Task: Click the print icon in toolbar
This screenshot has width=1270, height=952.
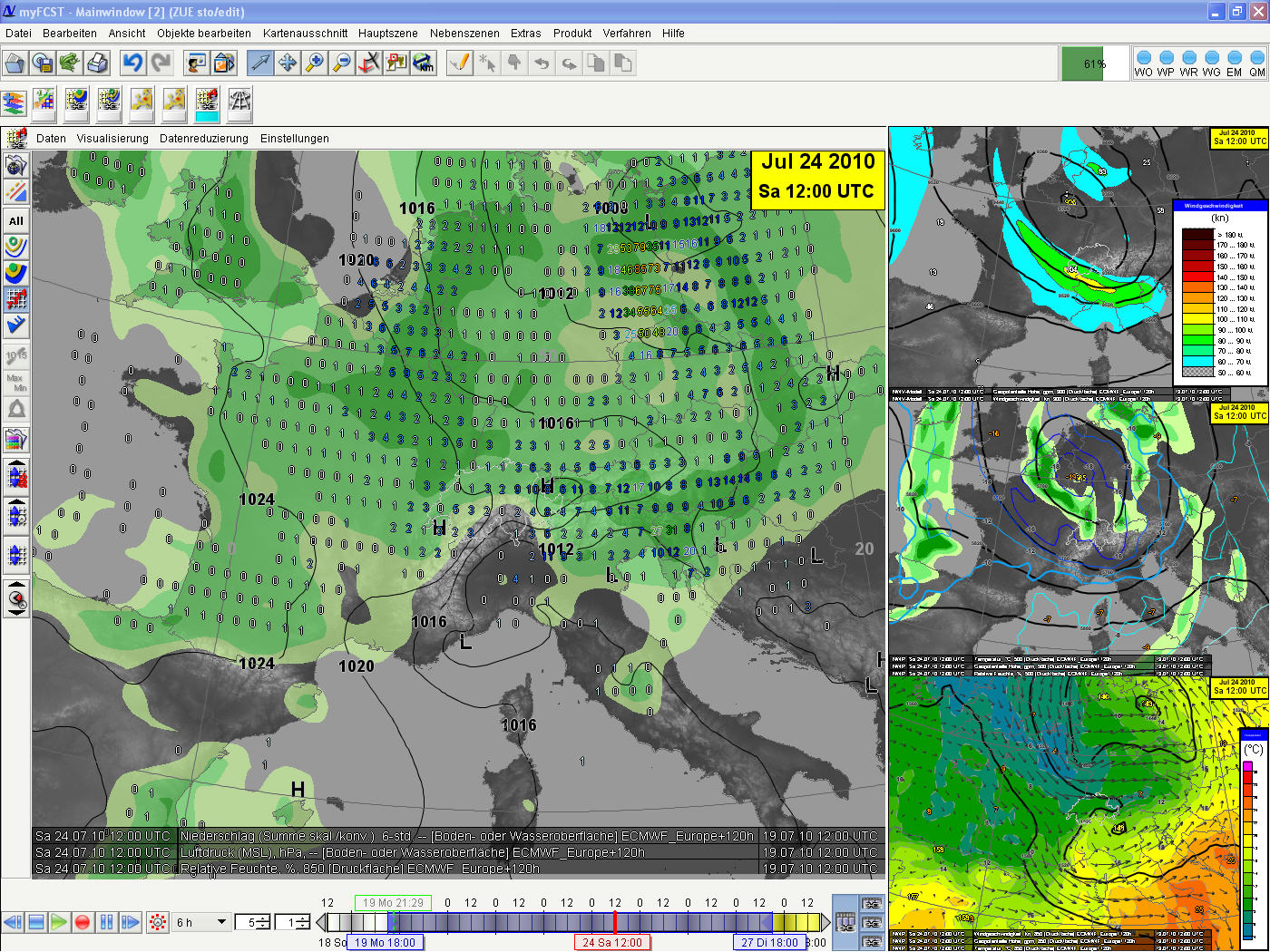Action: click(x=97, y=63)
